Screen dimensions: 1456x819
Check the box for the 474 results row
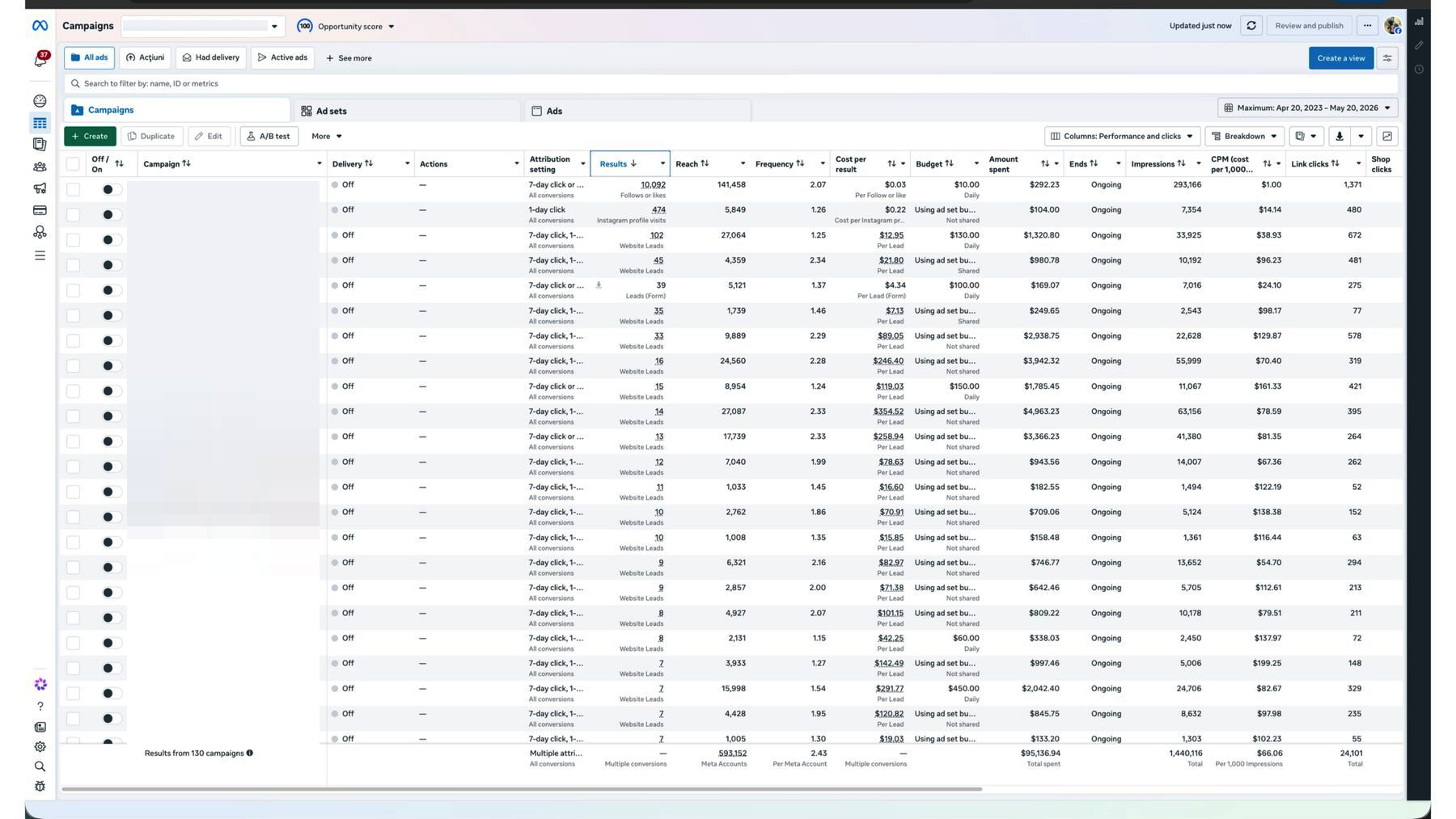coord(73,215)
